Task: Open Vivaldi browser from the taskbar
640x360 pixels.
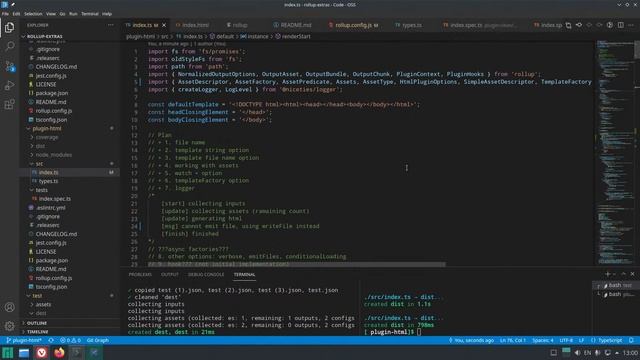Action: 41,352
